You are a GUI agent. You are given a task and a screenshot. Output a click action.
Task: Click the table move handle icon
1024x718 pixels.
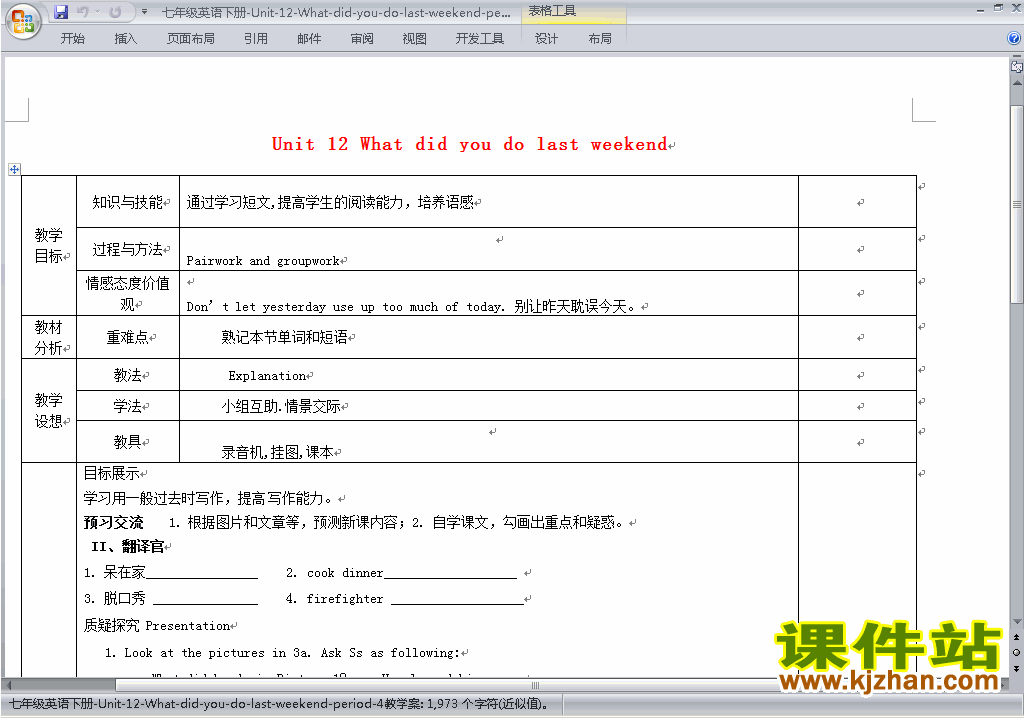[14, 170]
